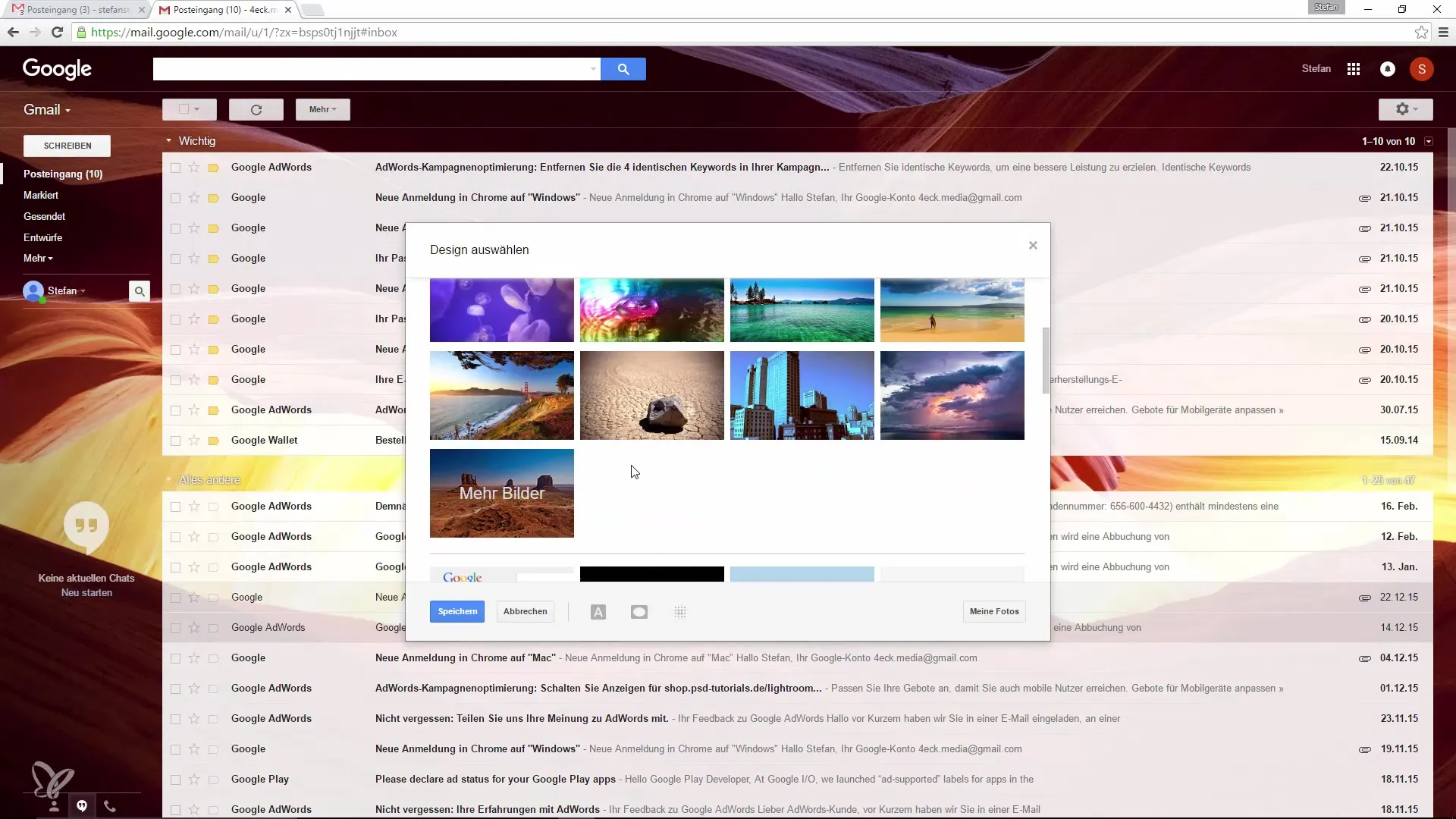
Task: Tick checkbox for the Google Wallet email
Action: (175, 441)
